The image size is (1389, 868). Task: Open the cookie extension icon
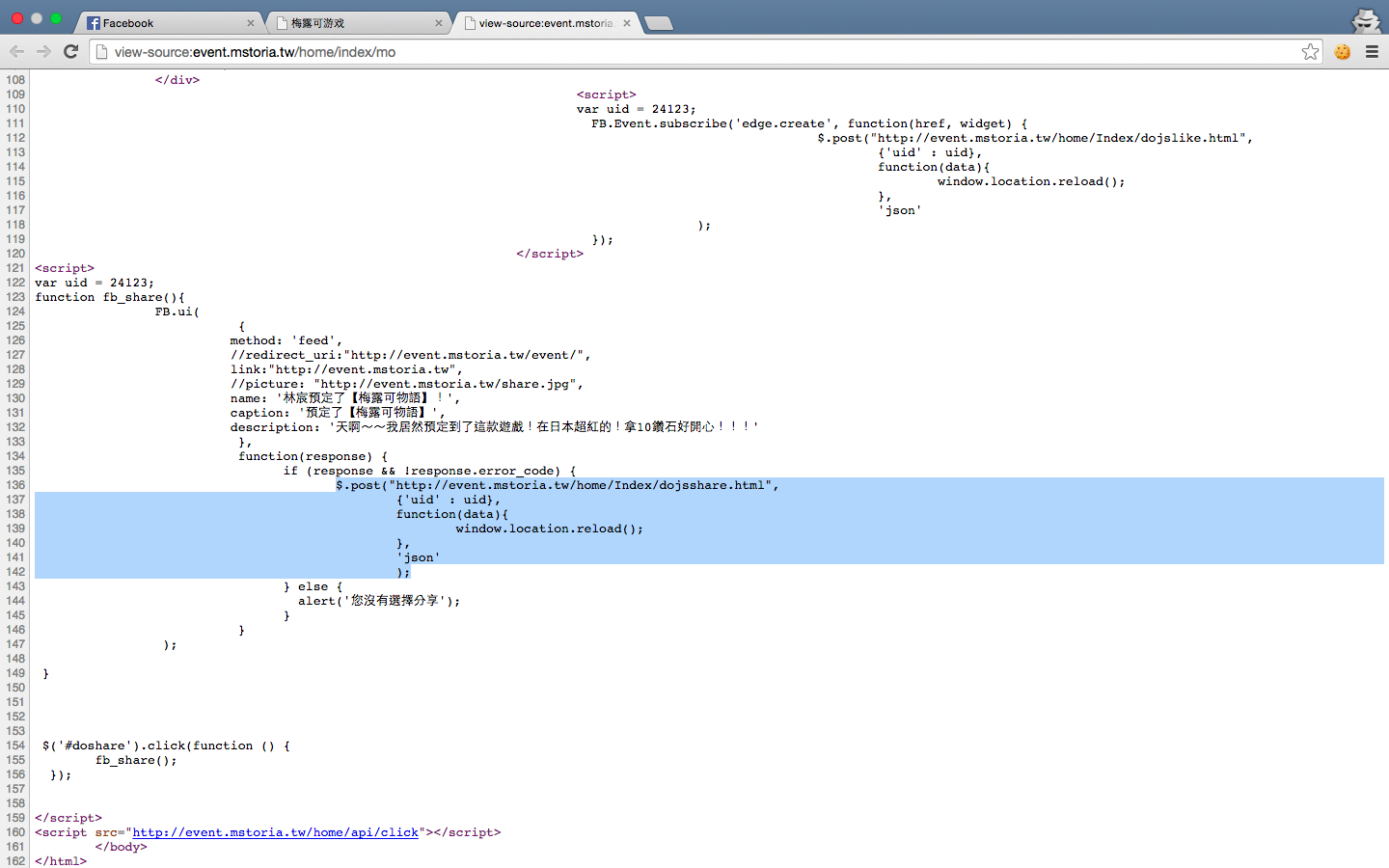coord(1343,52)
